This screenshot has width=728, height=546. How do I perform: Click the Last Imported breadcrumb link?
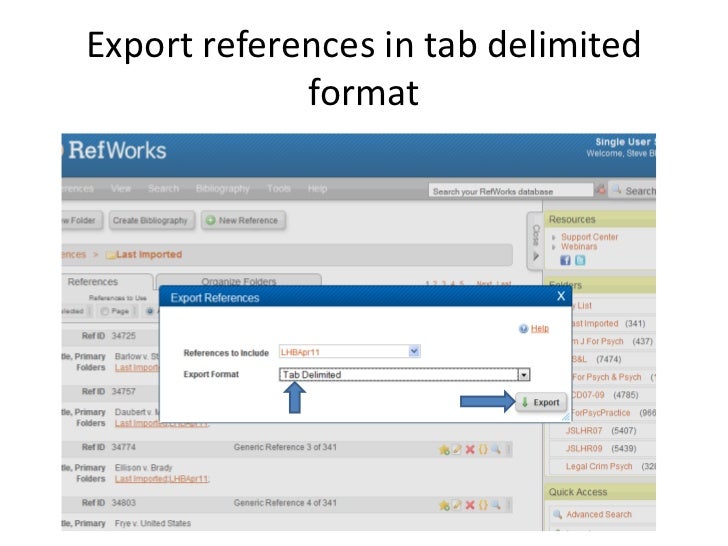(x=149, y=254)
